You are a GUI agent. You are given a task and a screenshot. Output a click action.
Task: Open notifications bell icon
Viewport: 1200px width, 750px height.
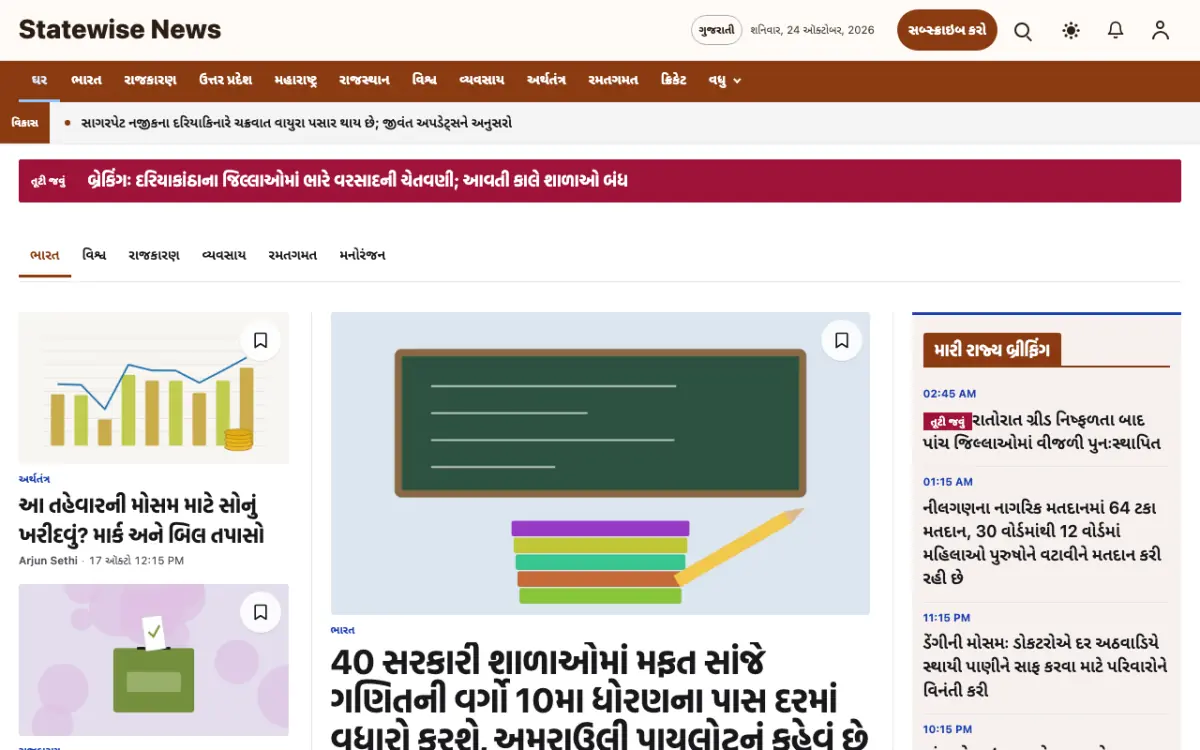tap(1116, 31)
